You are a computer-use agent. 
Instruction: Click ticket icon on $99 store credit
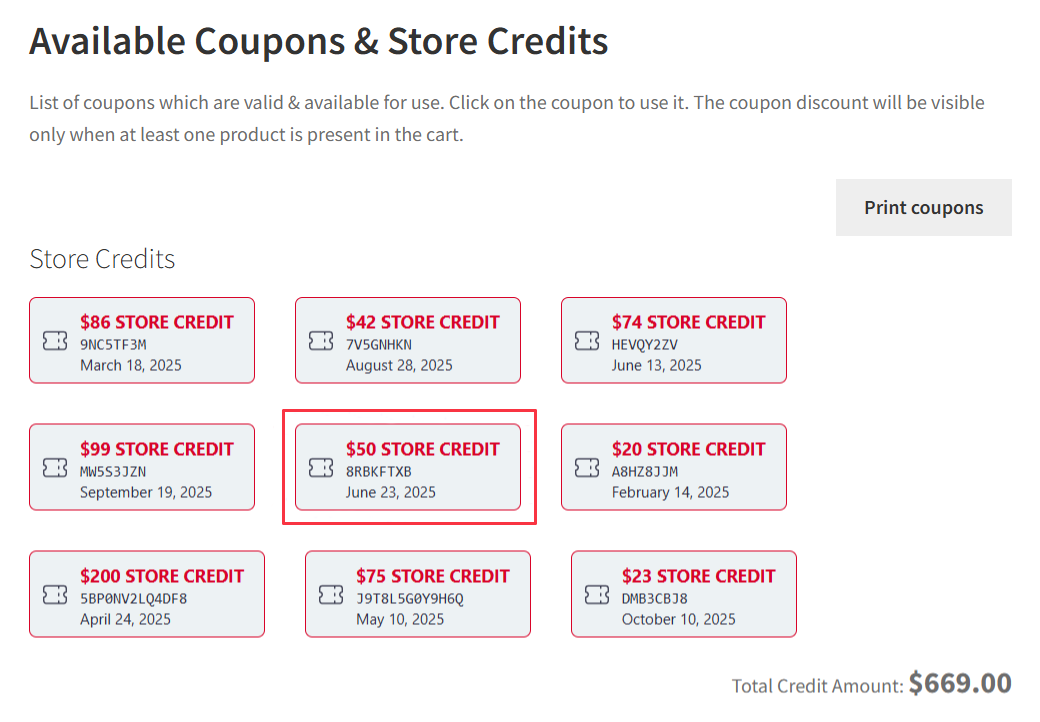click(x=55, y=468)
